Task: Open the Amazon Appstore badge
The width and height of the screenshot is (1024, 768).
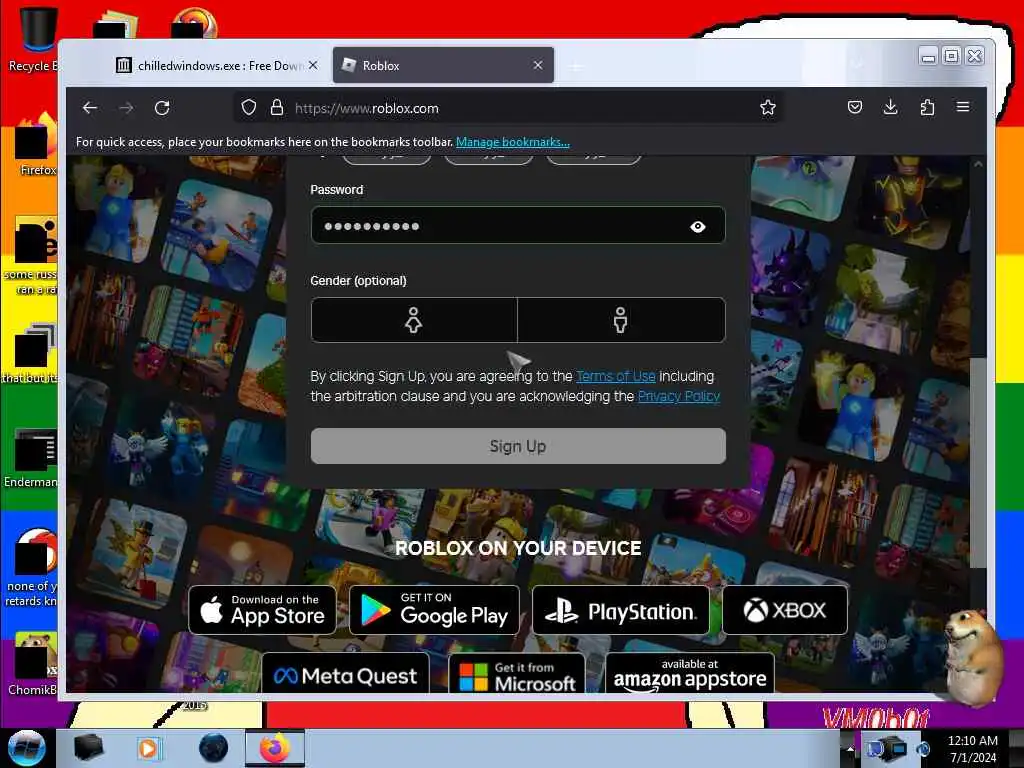Action: click(x=690, y=673)
